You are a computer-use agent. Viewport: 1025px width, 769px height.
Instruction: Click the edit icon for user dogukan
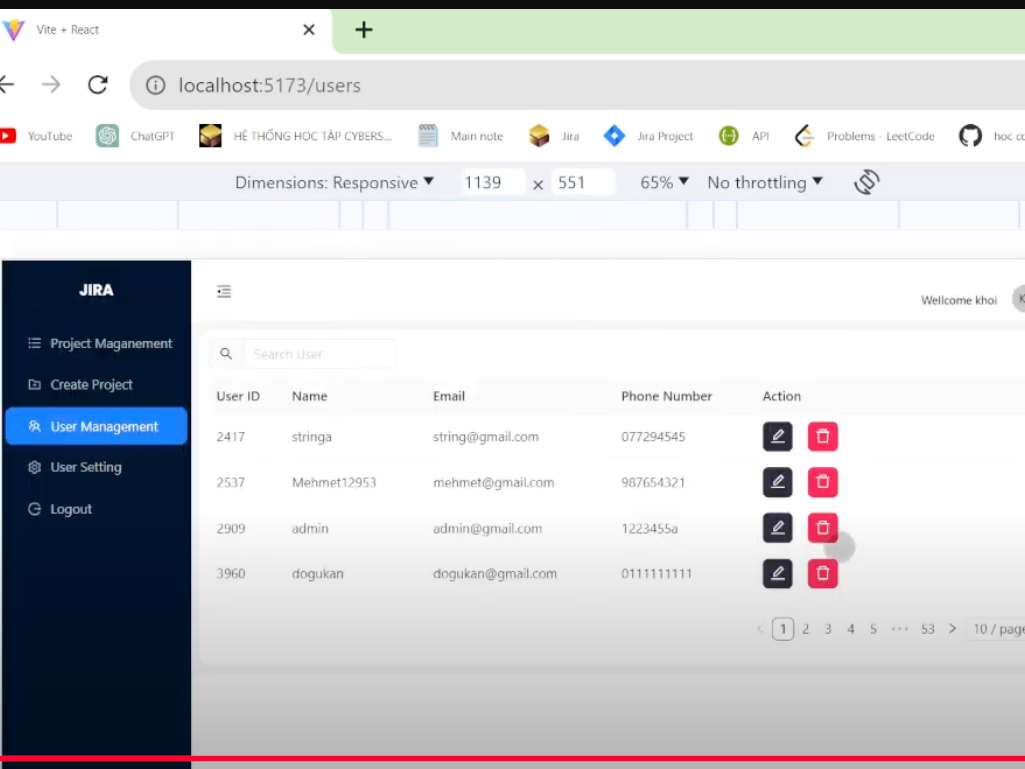pos(777,573)
